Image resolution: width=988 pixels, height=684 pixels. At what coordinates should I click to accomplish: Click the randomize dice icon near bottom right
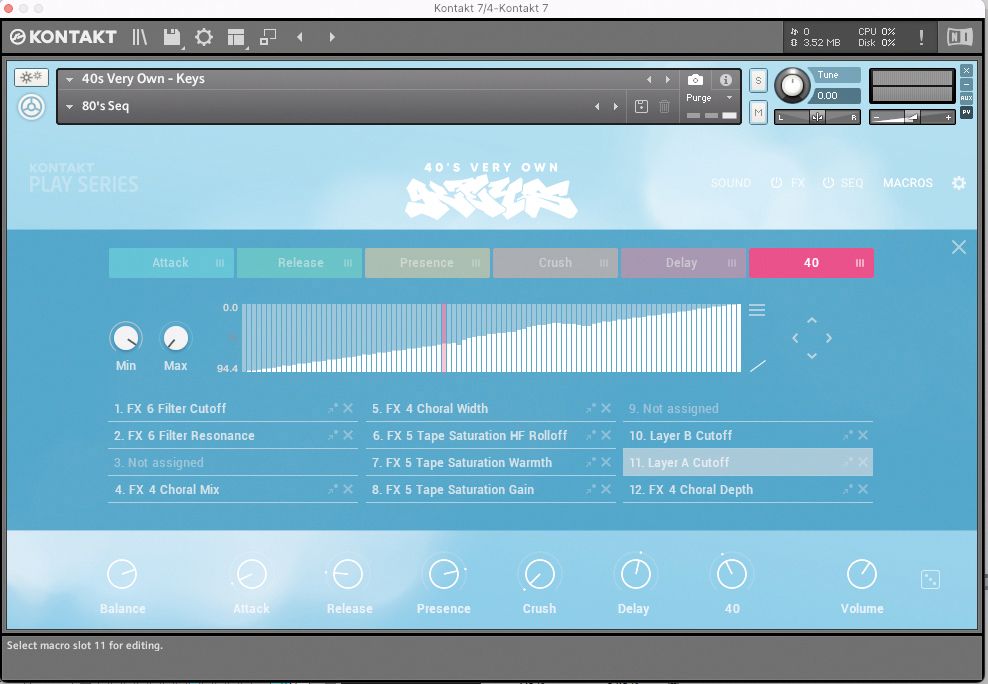[x=930, y=578]
